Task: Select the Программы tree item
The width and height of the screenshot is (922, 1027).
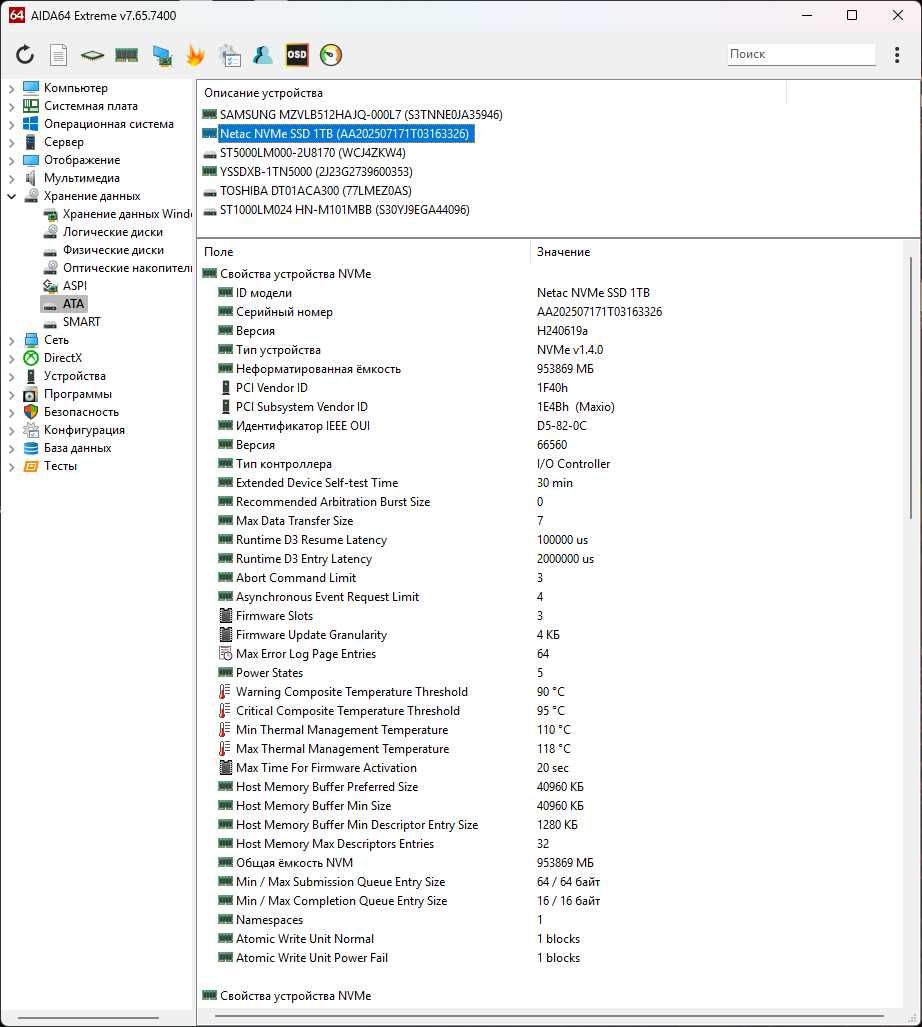Action: [x=67, y=394]
